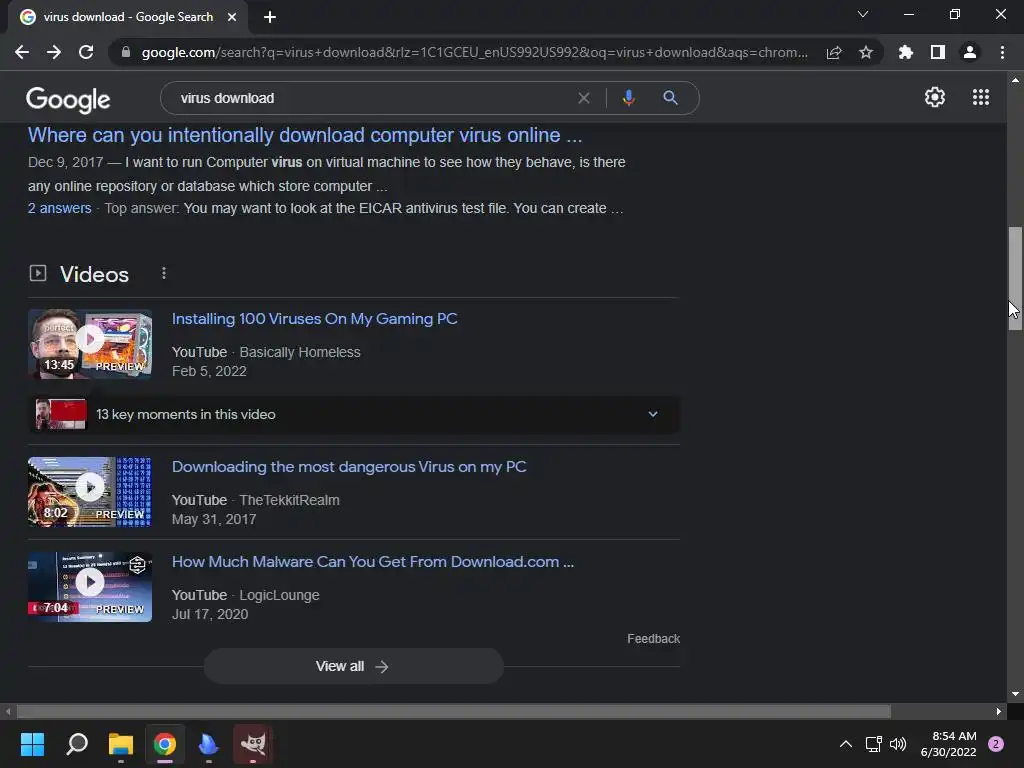Screen dimensions: 1024x768
Task: Click the address bar URL
Action: click(474, 52)
